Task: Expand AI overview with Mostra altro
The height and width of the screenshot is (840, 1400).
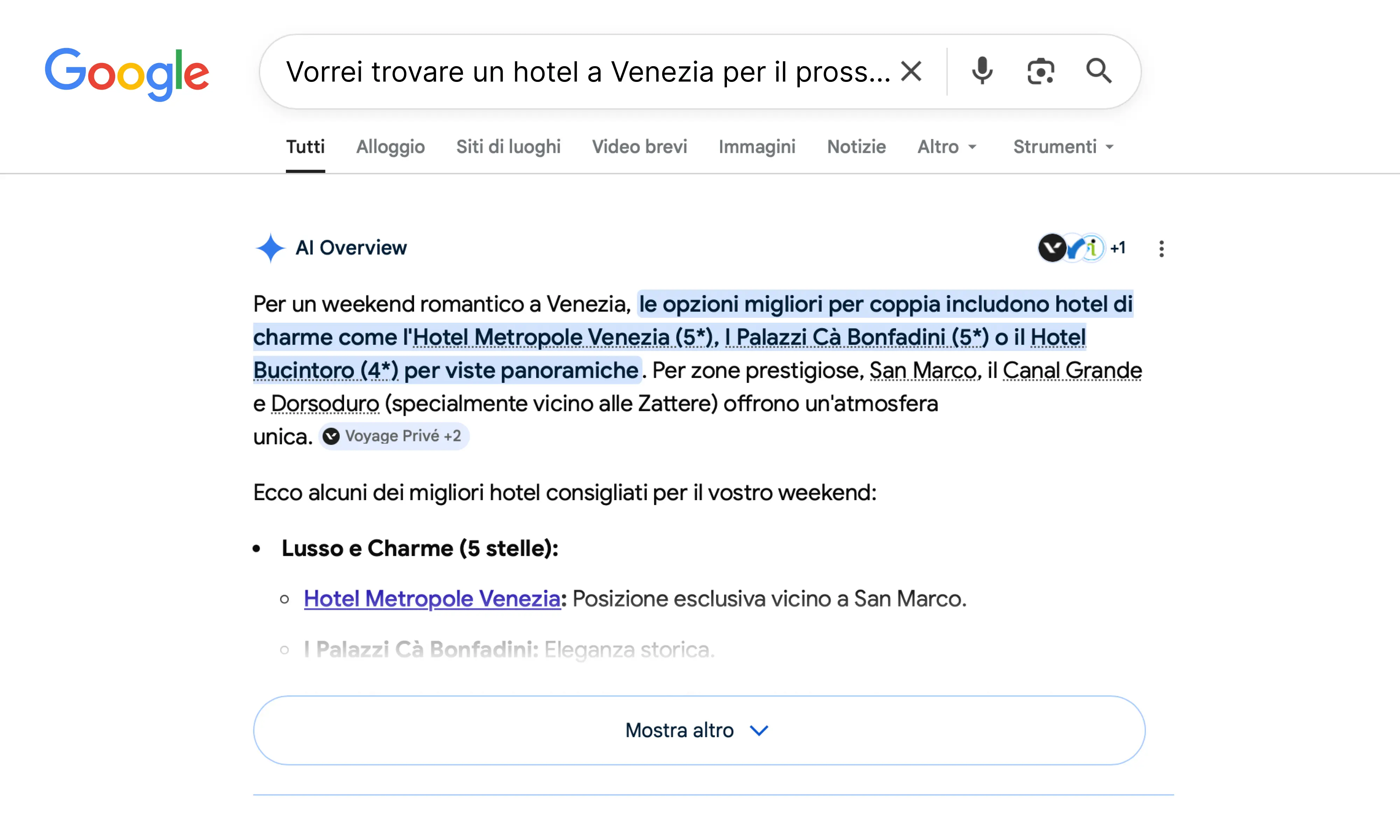Action: coord(699,730)
